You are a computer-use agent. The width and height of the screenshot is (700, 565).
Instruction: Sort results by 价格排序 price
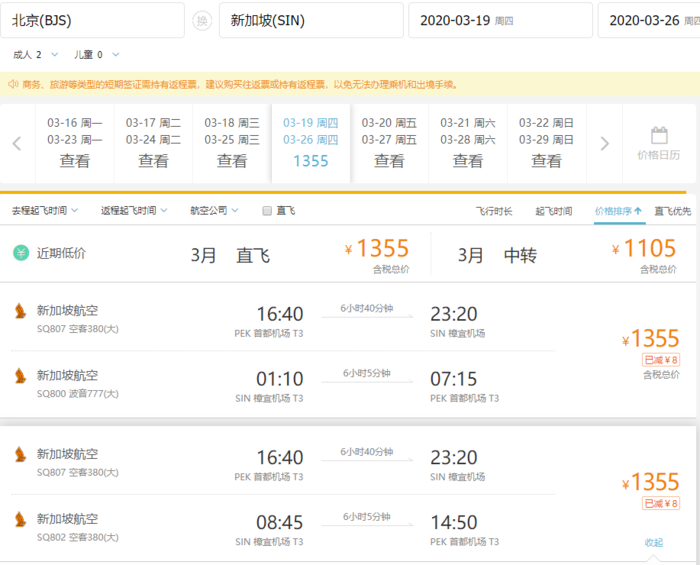pos(619,211)
